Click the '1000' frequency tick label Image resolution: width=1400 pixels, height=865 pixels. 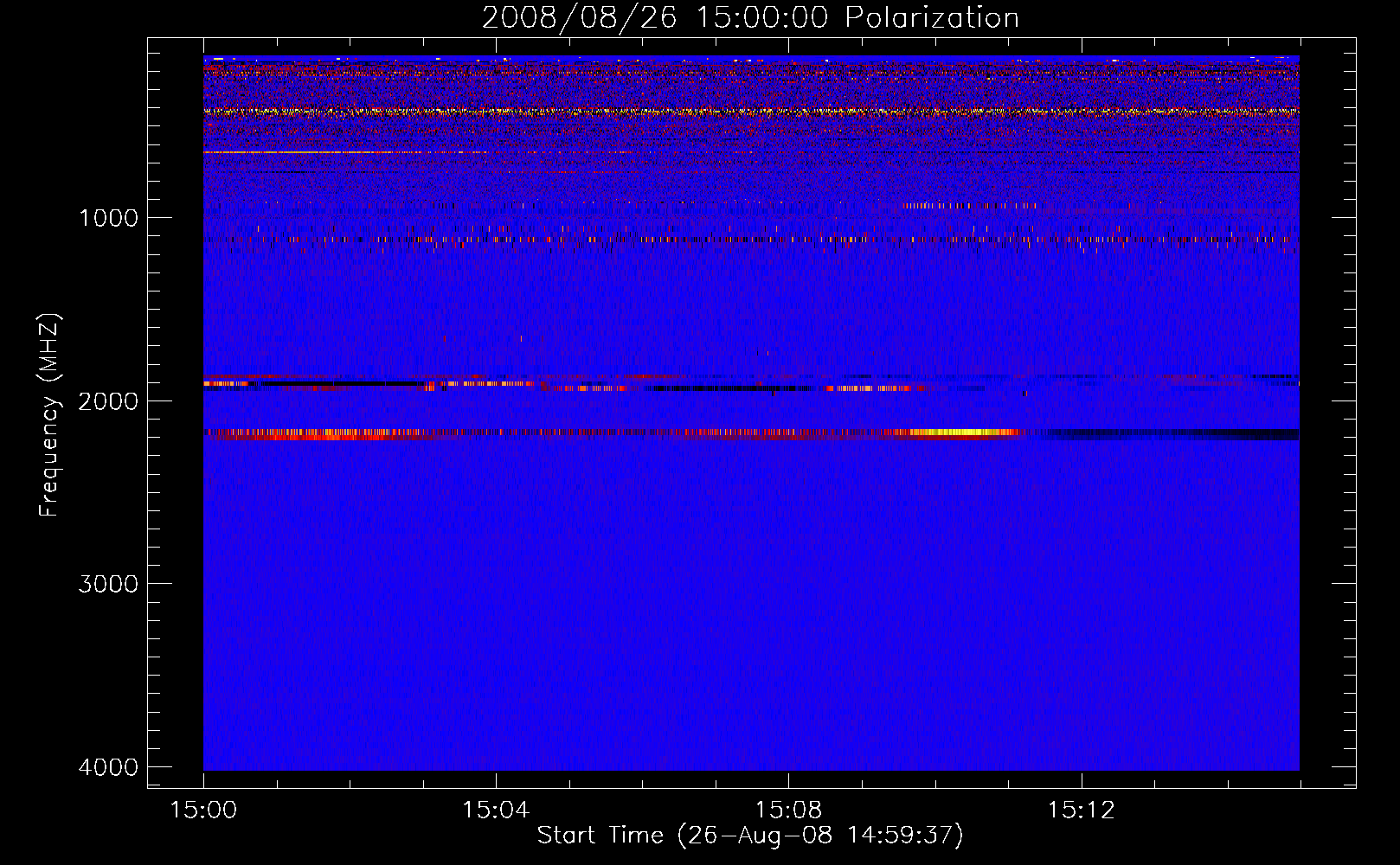click(x=109, y=218)
